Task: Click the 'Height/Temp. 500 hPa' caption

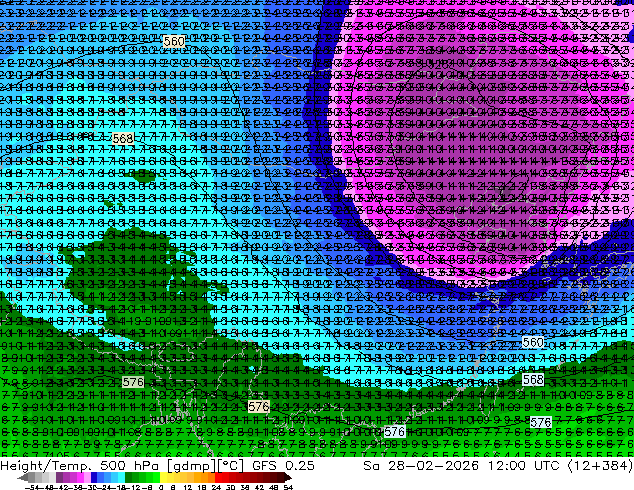Action: click(x=79, y=466)
